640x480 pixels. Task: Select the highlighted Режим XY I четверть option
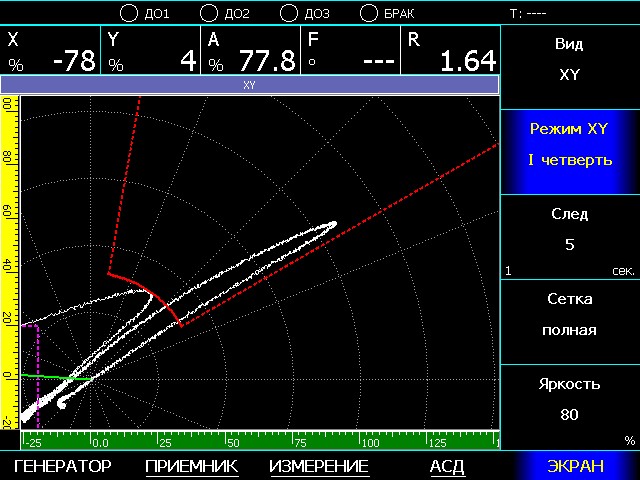pyautogui.click(x=569, y=146)
